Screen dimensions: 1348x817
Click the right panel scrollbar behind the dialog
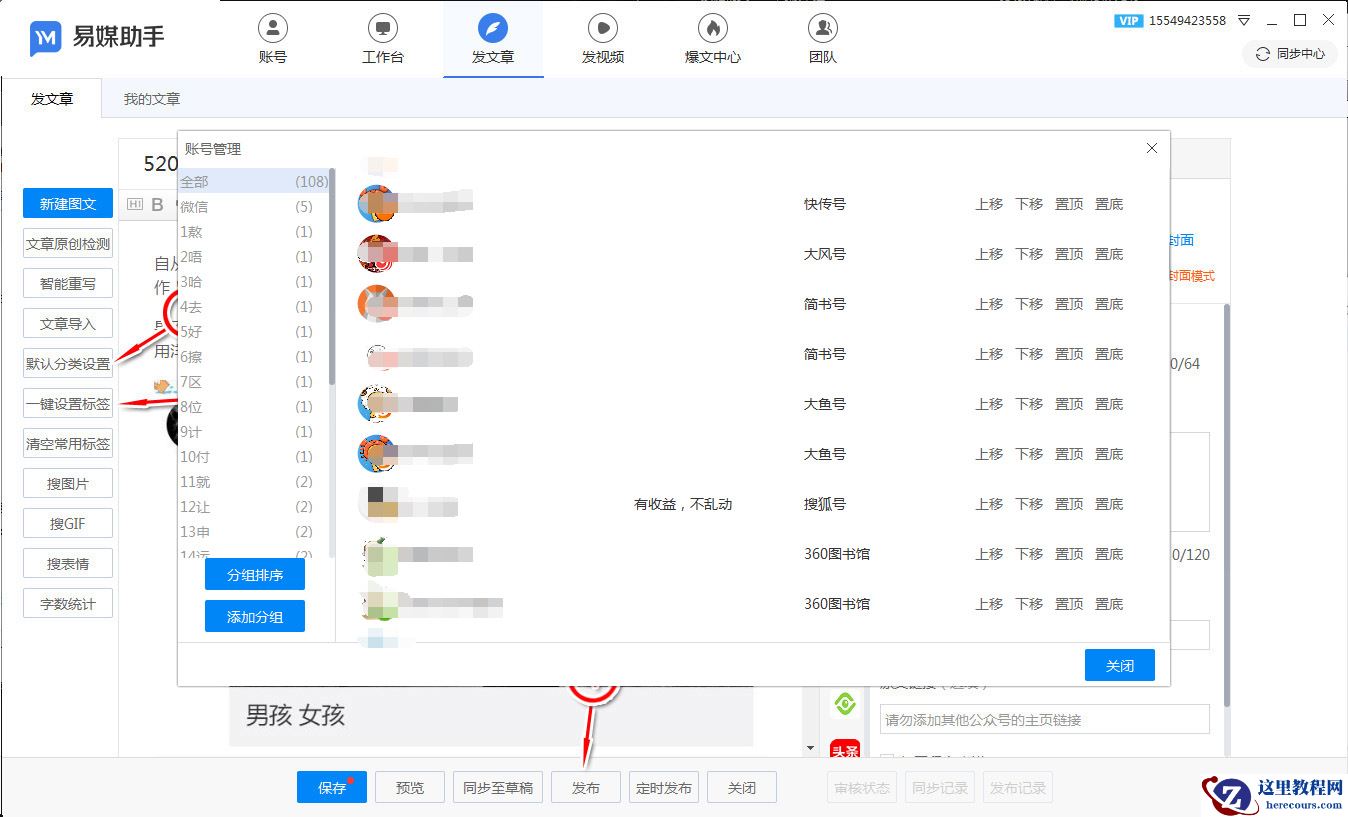1226,505
